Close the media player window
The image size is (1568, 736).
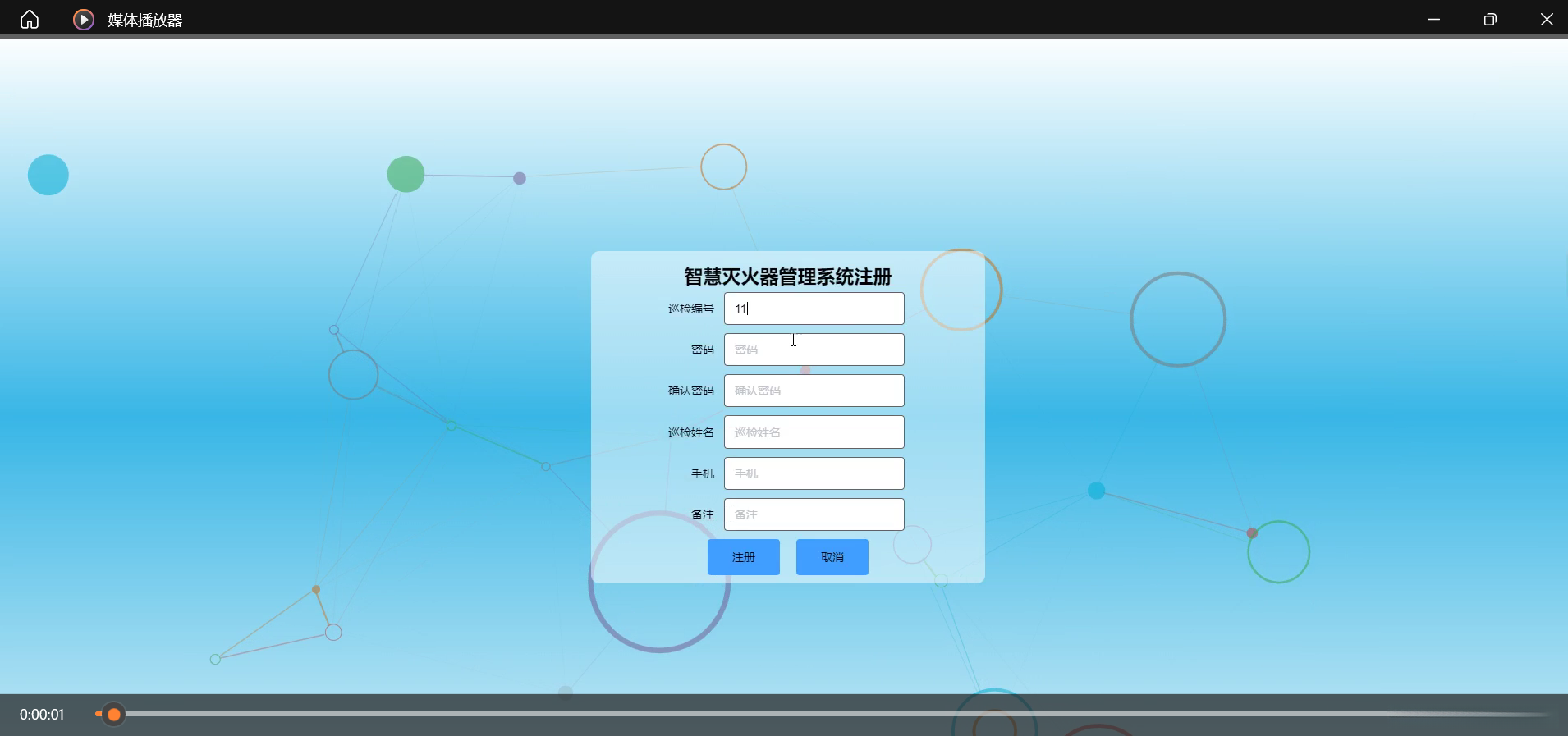point(1547,19)
